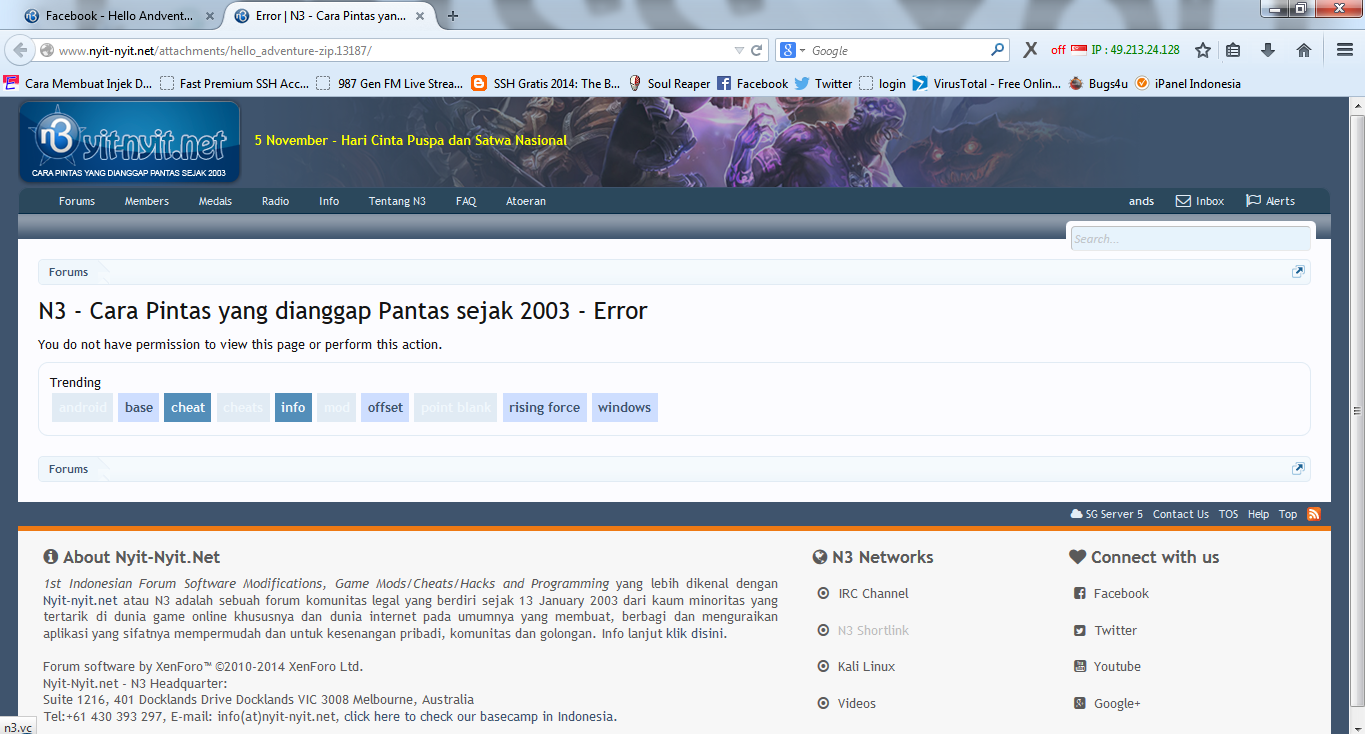Open the Inbox envelope link
This screenshot has width=1365, height=734.
[1200, 201]
